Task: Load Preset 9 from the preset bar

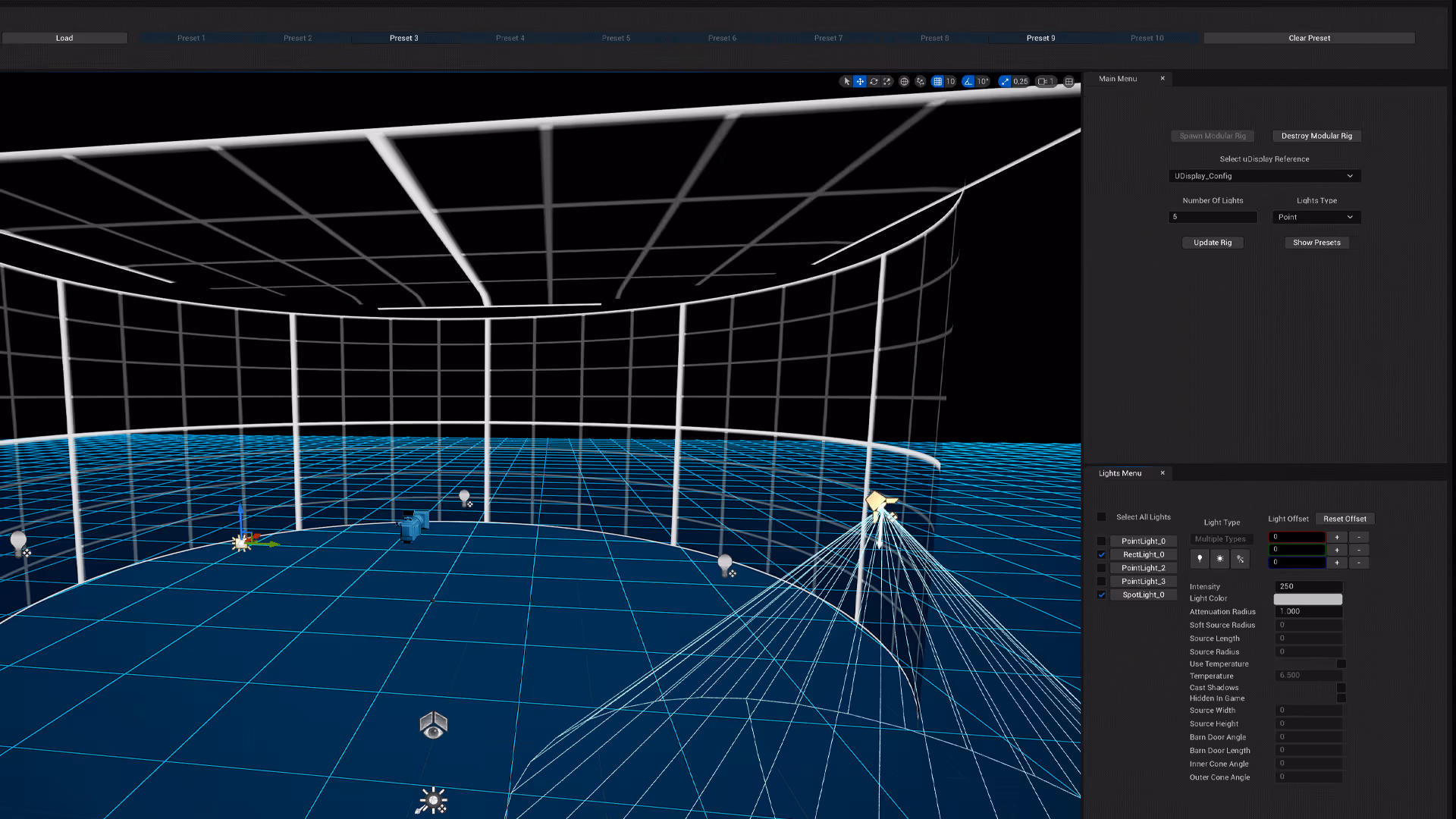Action: point(1040,38)
